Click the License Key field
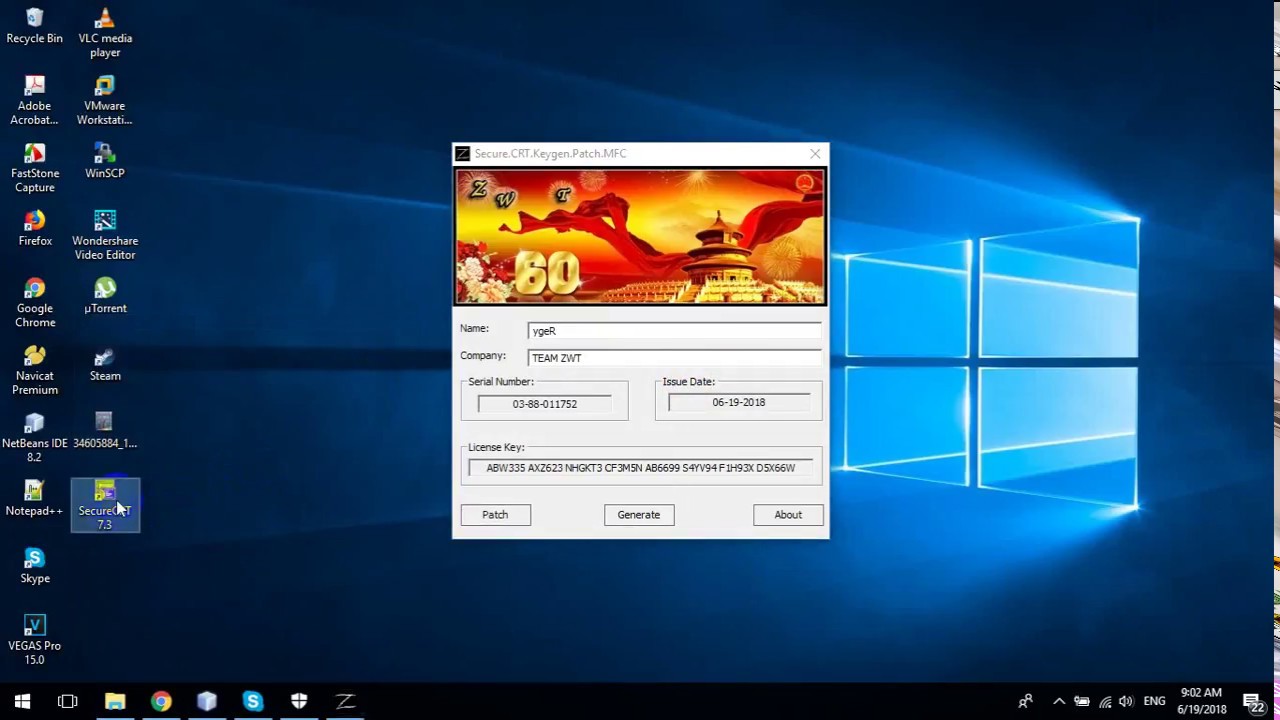 641,468
